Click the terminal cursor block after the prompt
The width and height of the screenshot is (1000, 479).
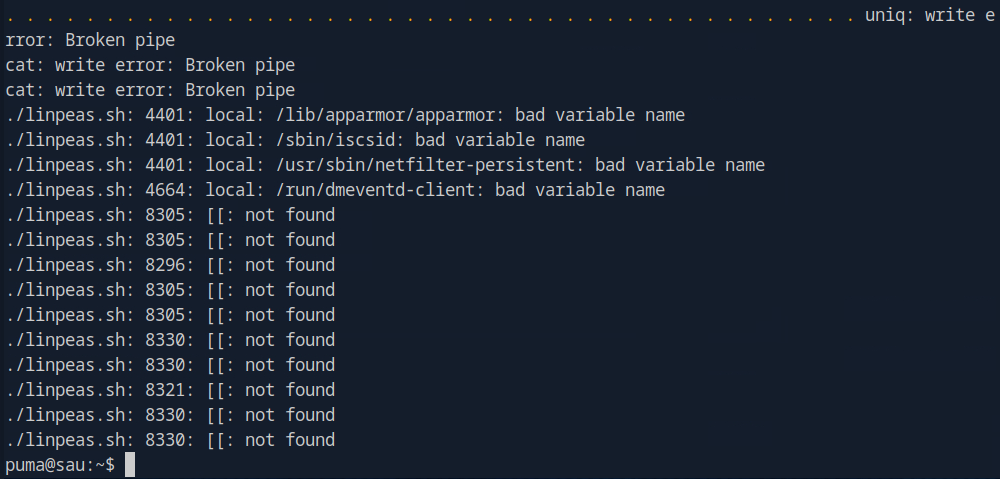[x=130, y=465]
